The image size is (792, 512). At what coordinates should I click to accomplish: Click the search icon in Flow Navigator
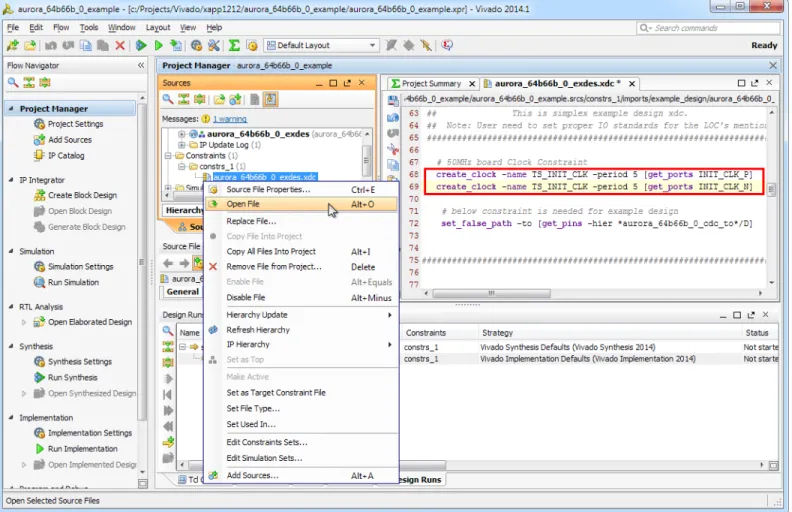pos(13,82)
